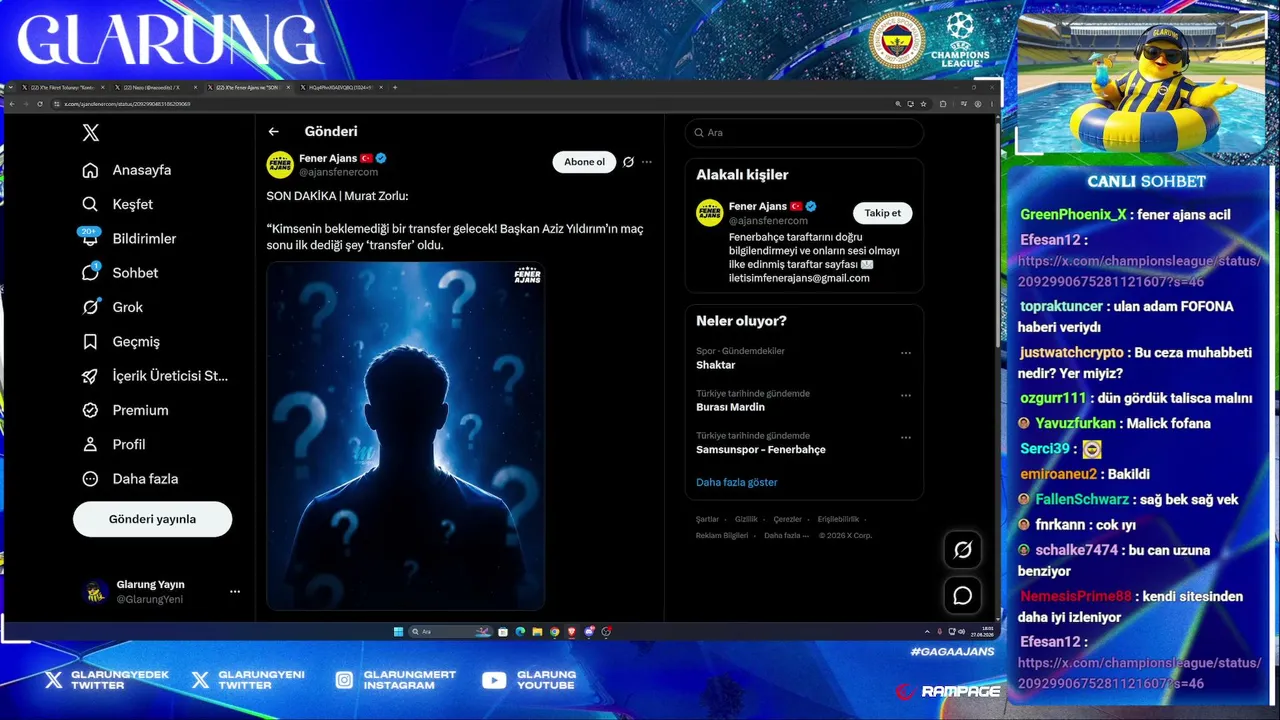
Task: Go back using the Gönderi arrow
Action: click(x=273, y=131)
